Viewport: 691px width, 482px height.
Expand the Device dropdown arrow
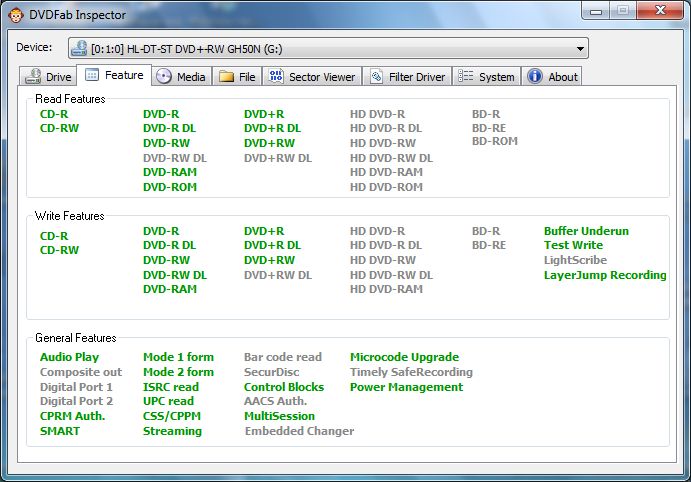[580, 48]
